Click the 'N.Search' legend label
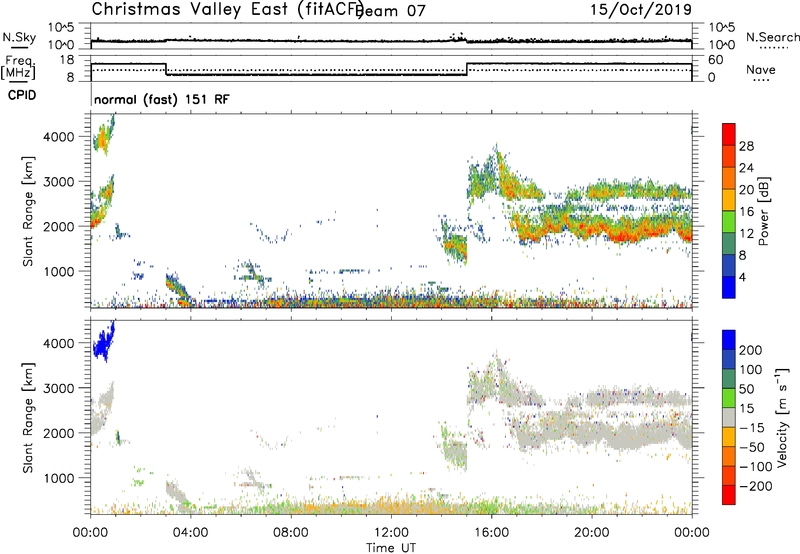This screenshot has width=800, height=554. coord(772,37)
